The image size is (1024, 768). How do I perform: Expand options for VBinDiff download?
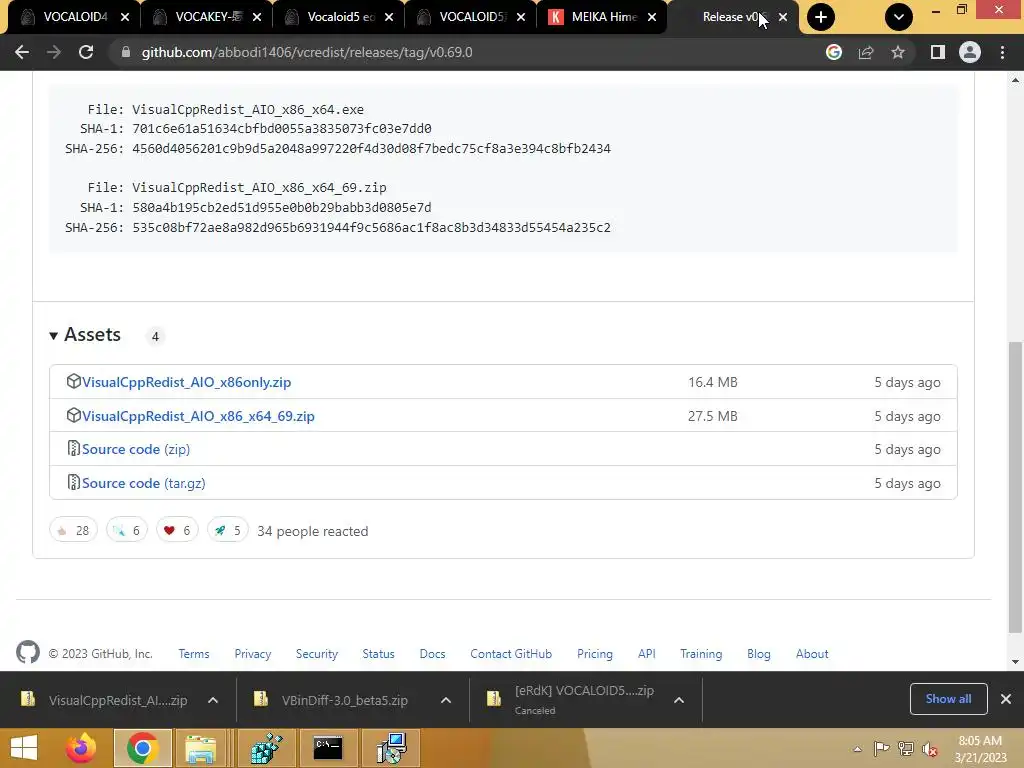coord(445,700)
